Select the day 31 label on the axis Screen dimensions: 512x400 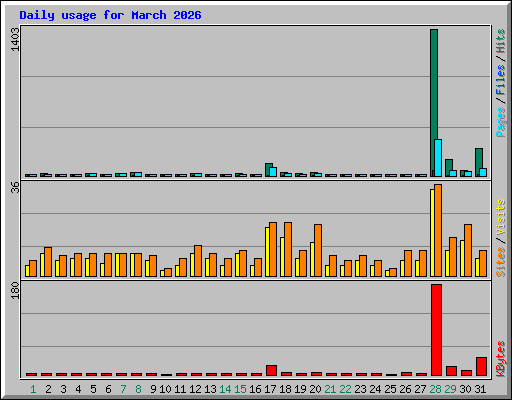480,389
